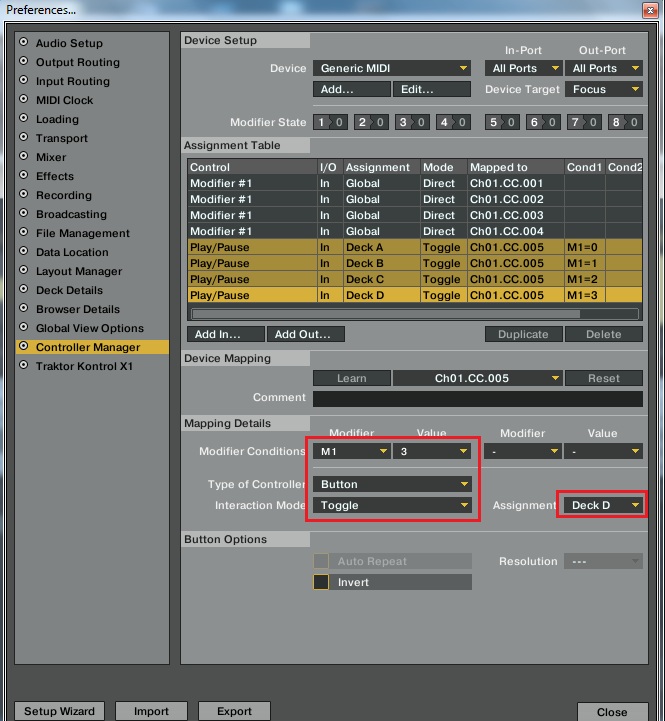Open Transport settings
The height and width of the screenshot is (721, 665).
pyautogui.click(x=62, y=138)
